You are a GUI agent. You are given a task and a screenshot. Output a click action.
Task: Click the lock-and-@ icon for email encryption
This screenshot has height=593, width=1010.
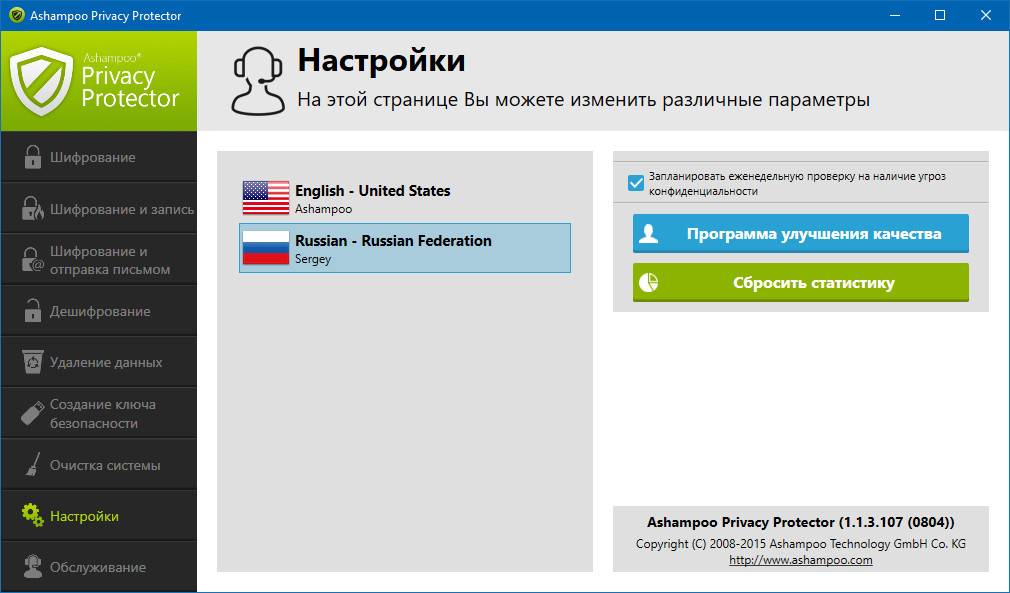(33, 259)
